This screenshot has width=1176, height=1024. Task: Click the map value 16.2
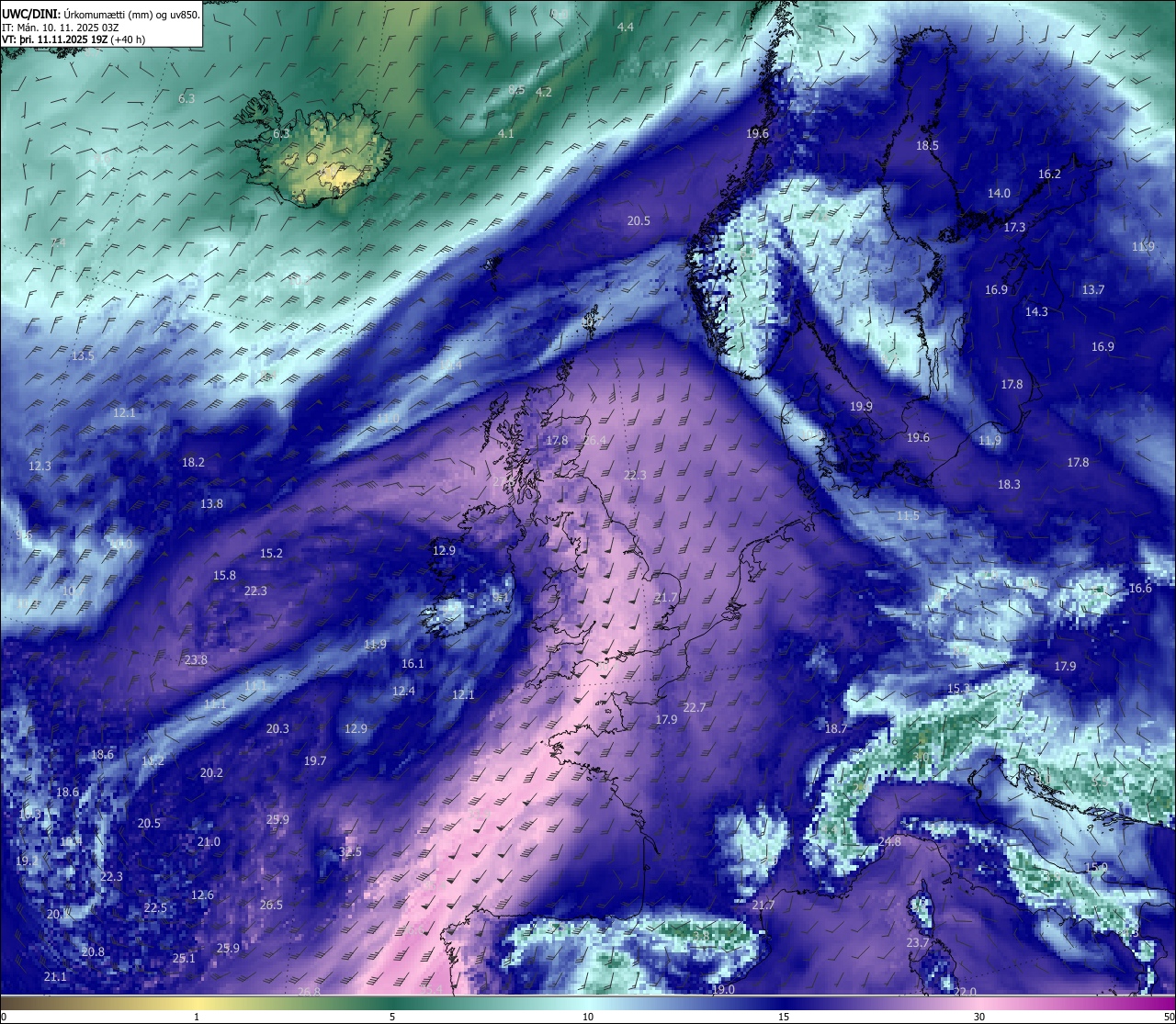click(x=1050, y=174)
